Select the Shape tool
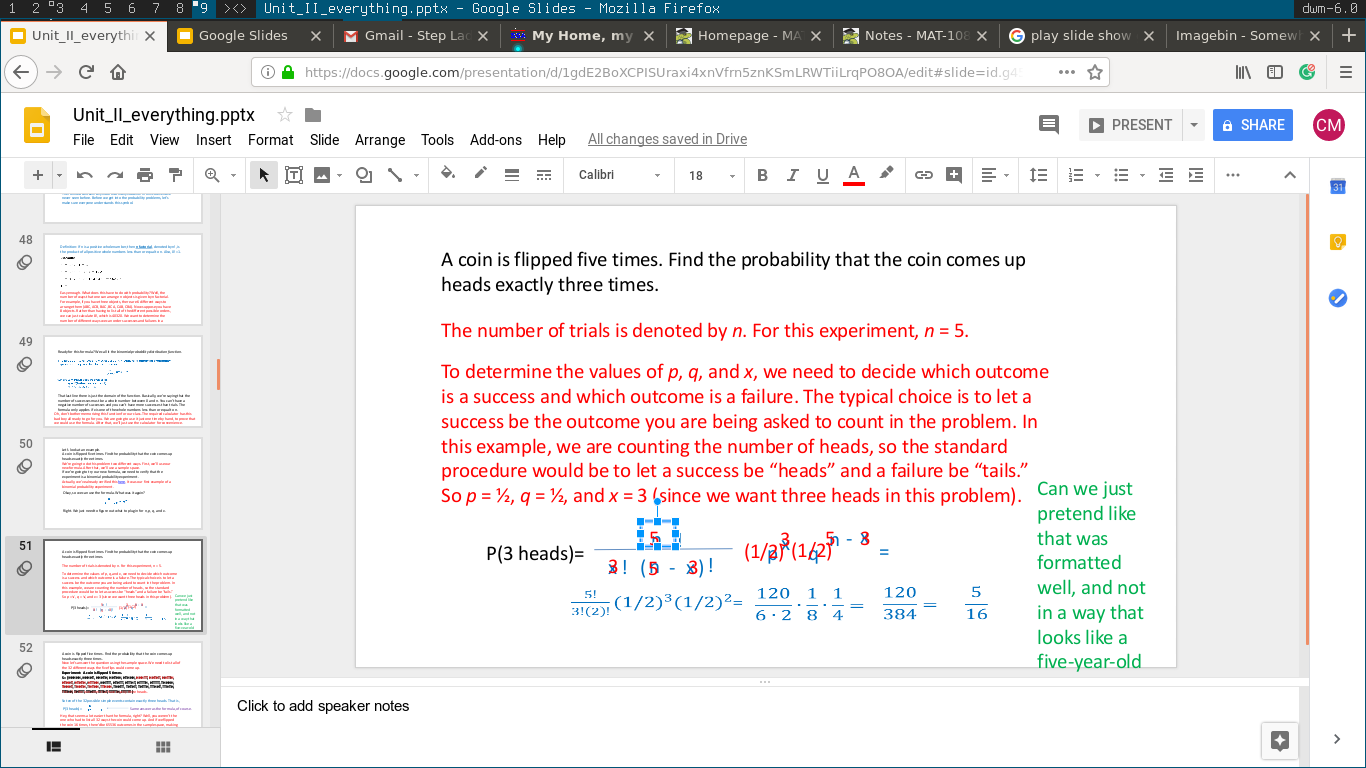This screenshot has height=768, width=1366. pos(364,175)
